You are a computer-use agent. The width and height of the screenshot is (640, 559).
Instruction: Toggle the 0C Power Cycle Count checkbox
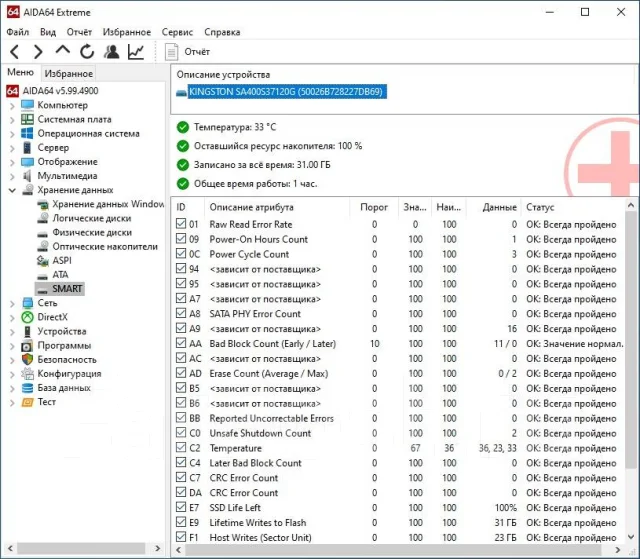point(181,253)
